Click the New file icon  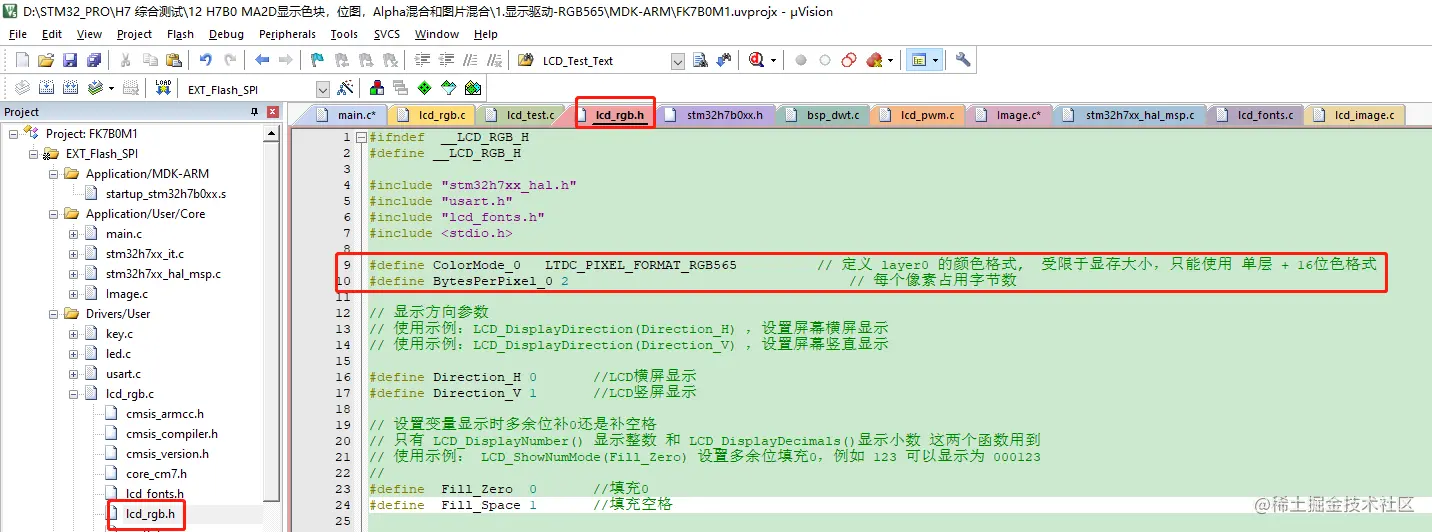[22, 60]
